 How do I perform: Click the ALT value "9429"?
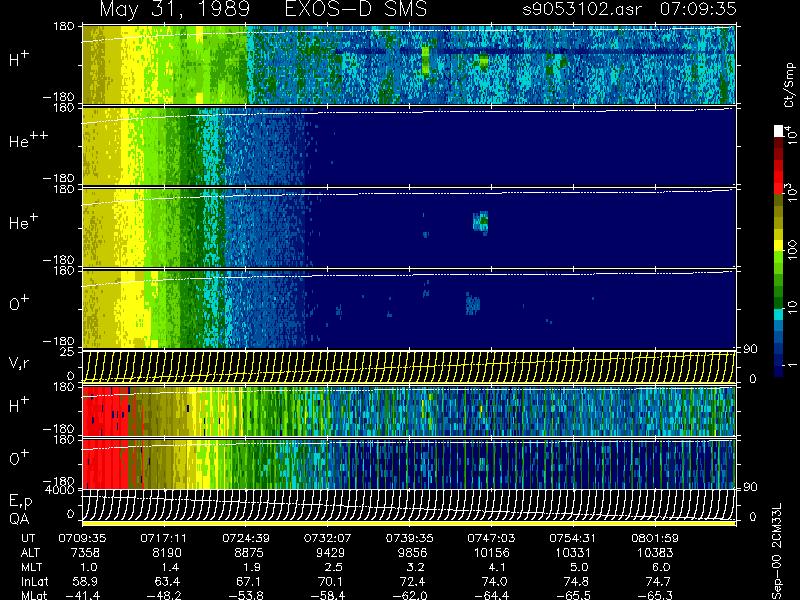[x=330, y=553]
